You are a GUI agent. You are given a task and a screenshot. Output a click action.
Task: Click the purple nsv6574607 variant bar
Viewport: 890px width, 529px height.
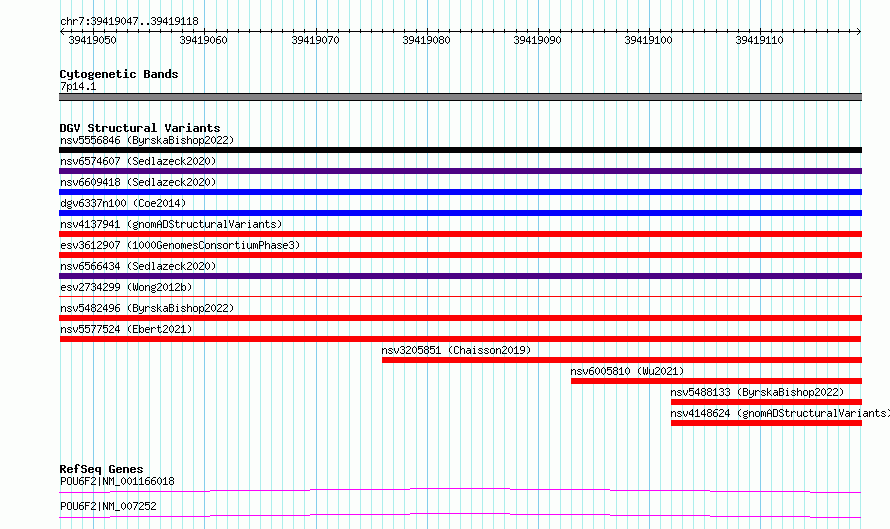(x=460, y=171)
